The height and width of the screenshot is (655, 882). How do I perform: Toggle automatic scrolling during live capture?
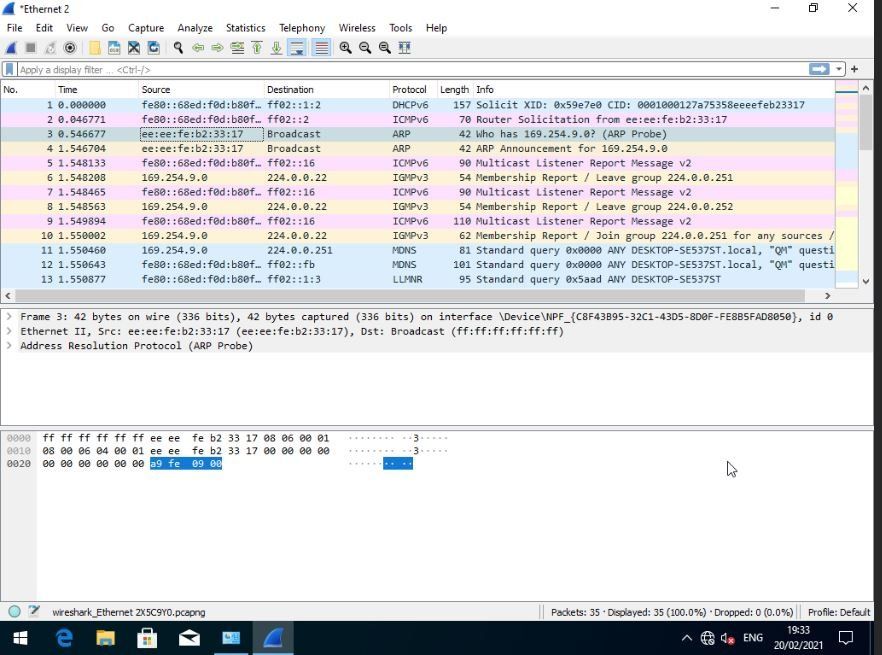tap(296, 48)
